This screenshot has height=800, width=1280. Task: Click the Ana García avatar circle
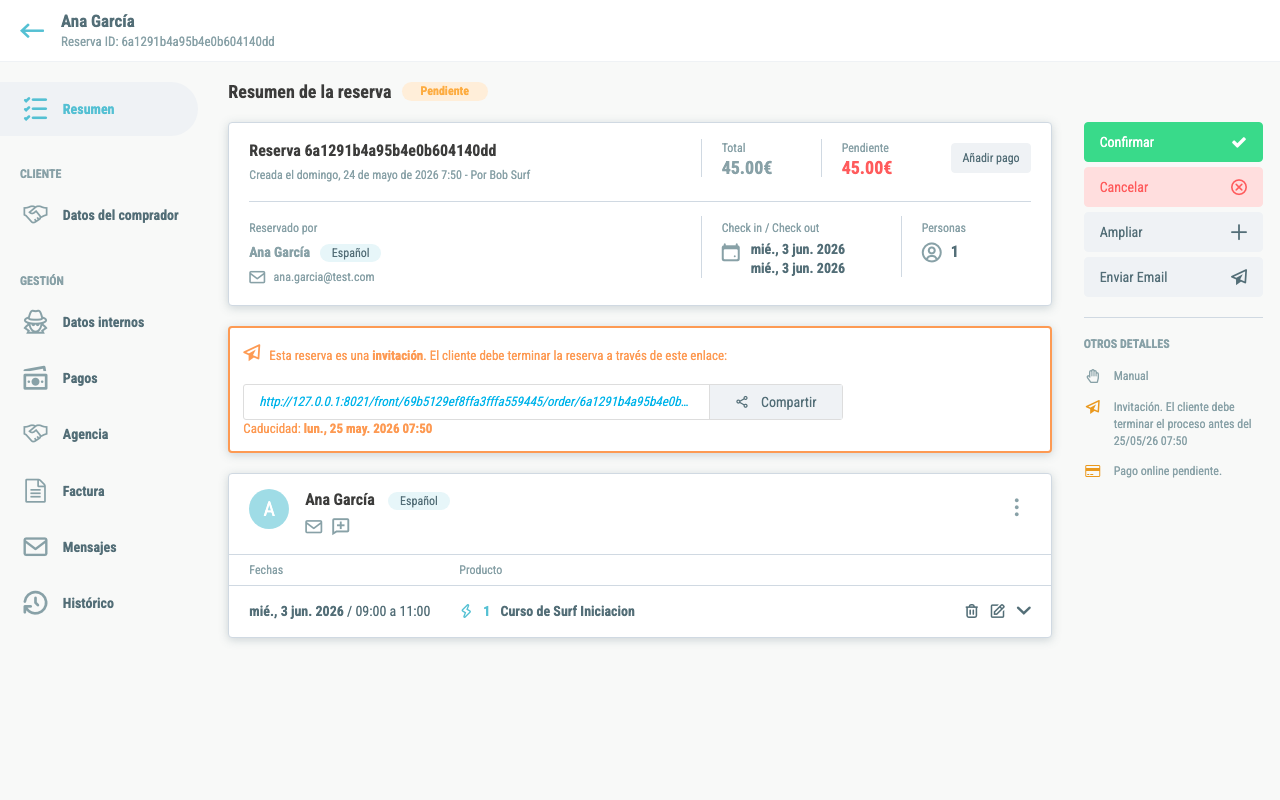(x=269, y=509)
